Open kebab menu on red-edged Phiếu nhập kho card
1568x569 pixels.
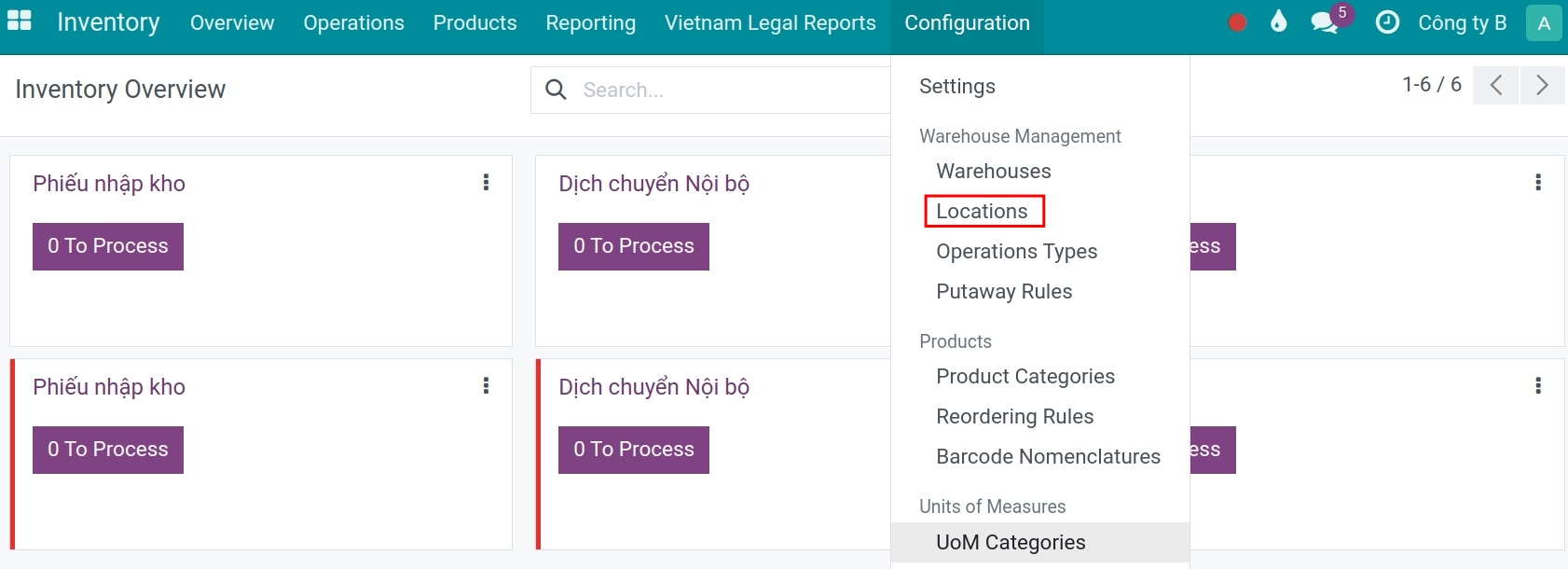(486, 386)
